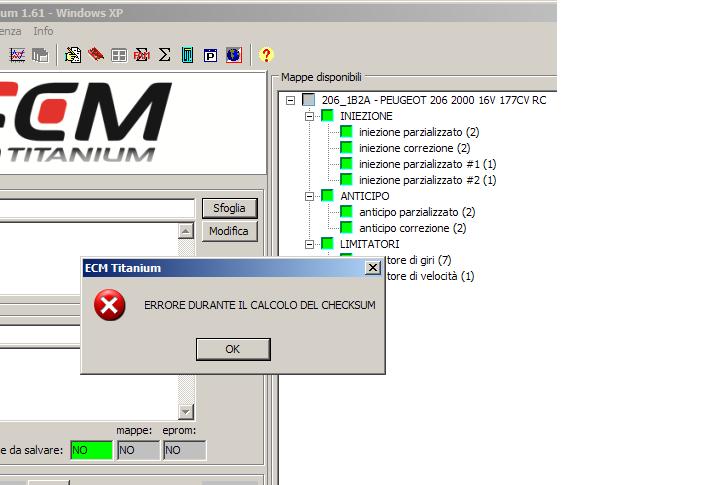This screenshot has height=485, width=720.
Task: Click green square beside iniezione parzializzato #2
Action: click(346, 180)
